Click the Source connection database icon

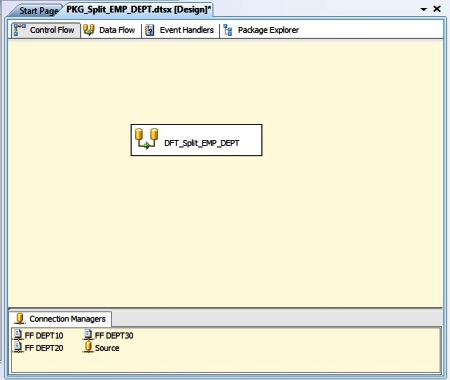(x=88, y=347)
